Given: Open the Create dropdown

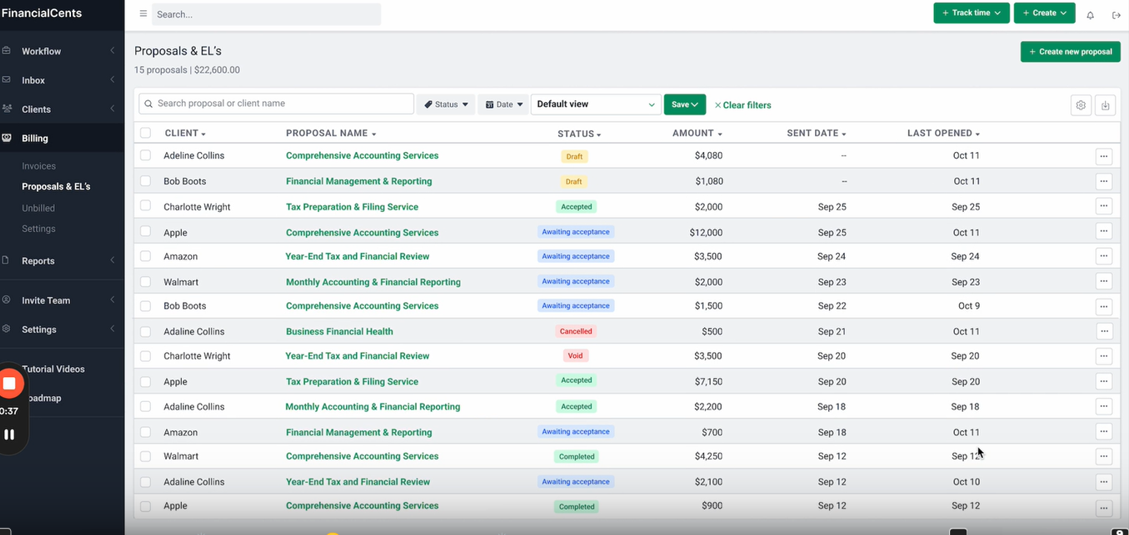Looking at the screenshot, I should click(1044, 13).
